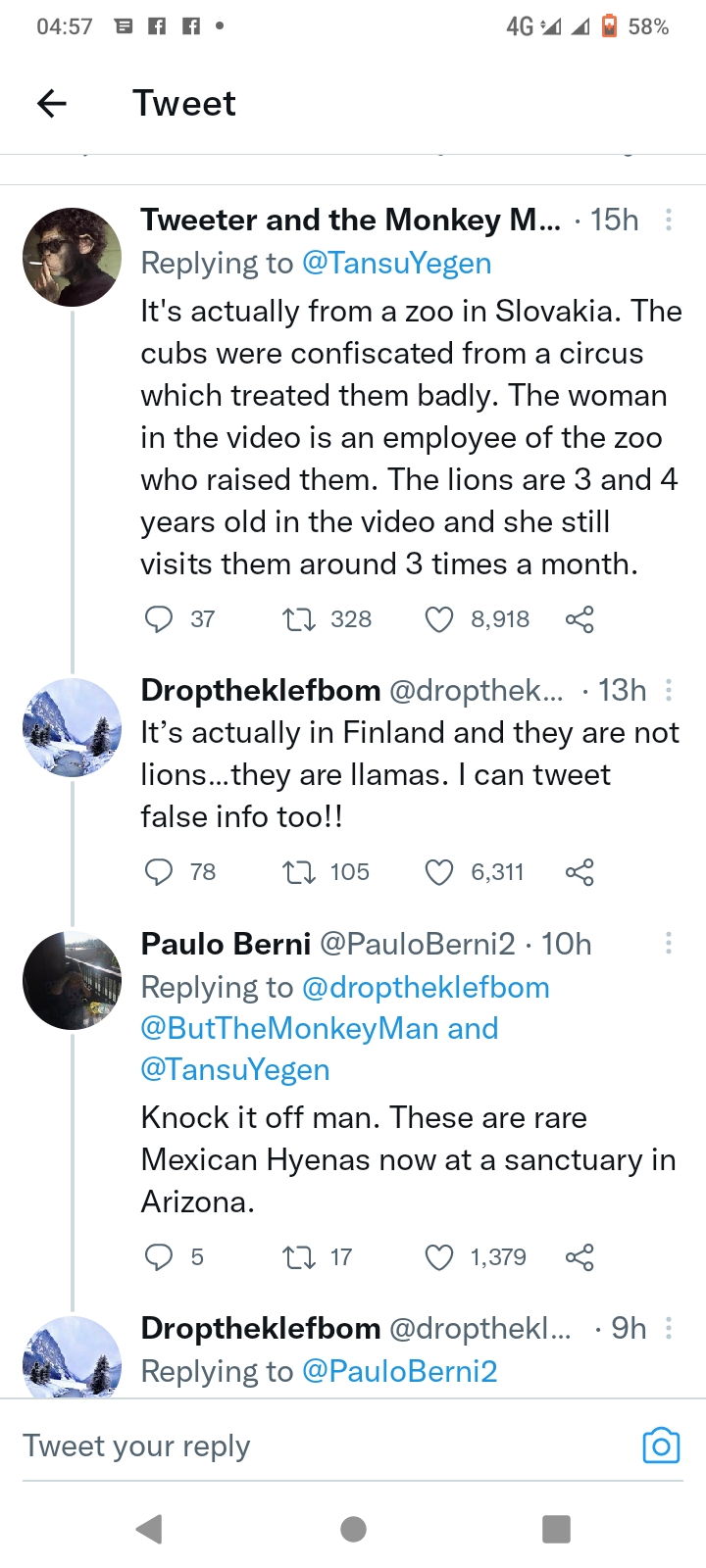Screen dimensions: 706x1568
Task: Like the Finland llamas tweet
Action: pos(438,872)
